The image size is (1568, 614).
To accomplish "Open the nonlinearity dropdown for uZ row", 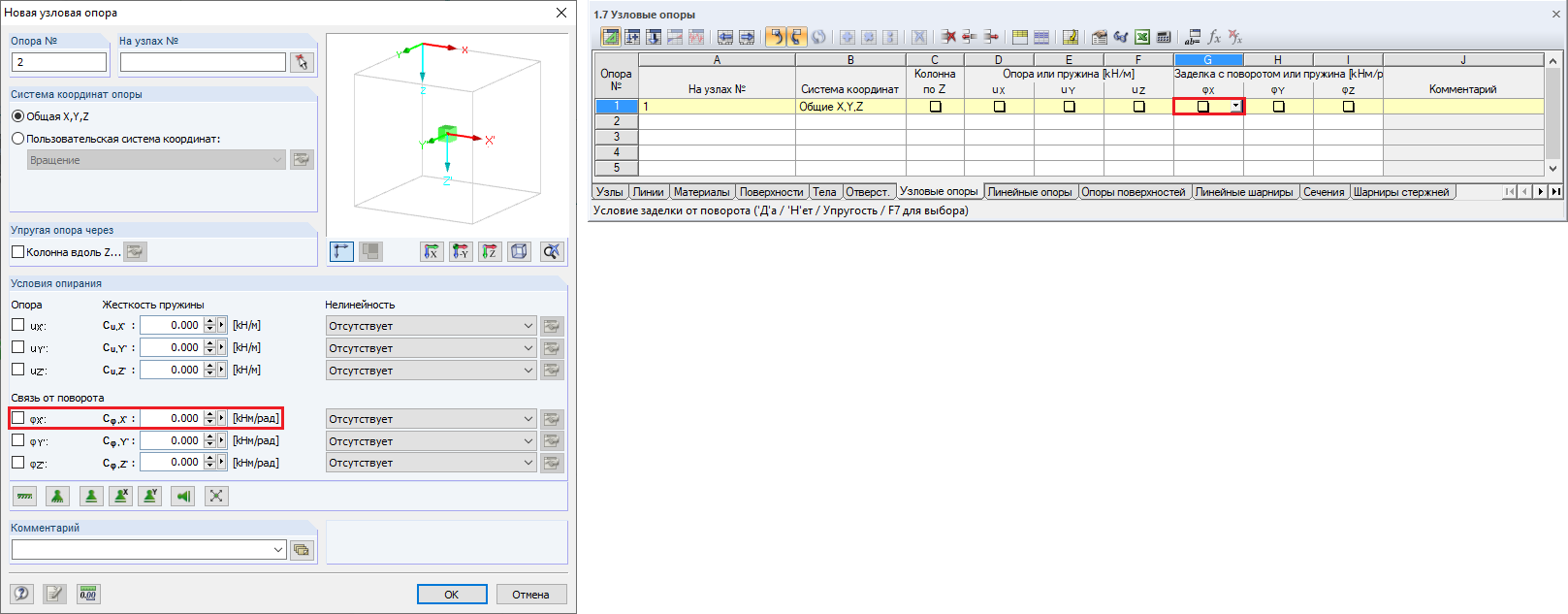I will [x=432, y=371].
